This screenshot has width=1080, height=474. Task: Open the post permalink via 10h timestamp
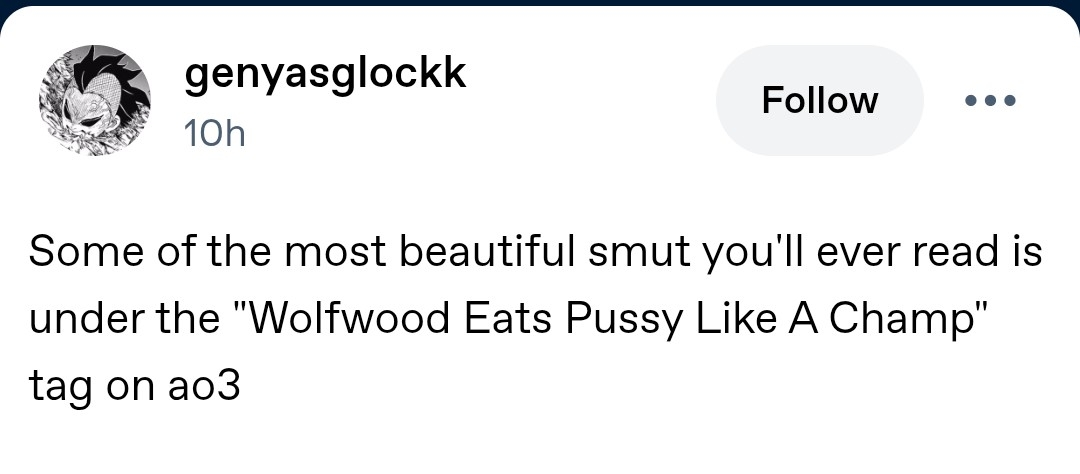pyautogui.click(x=214, y=134)
